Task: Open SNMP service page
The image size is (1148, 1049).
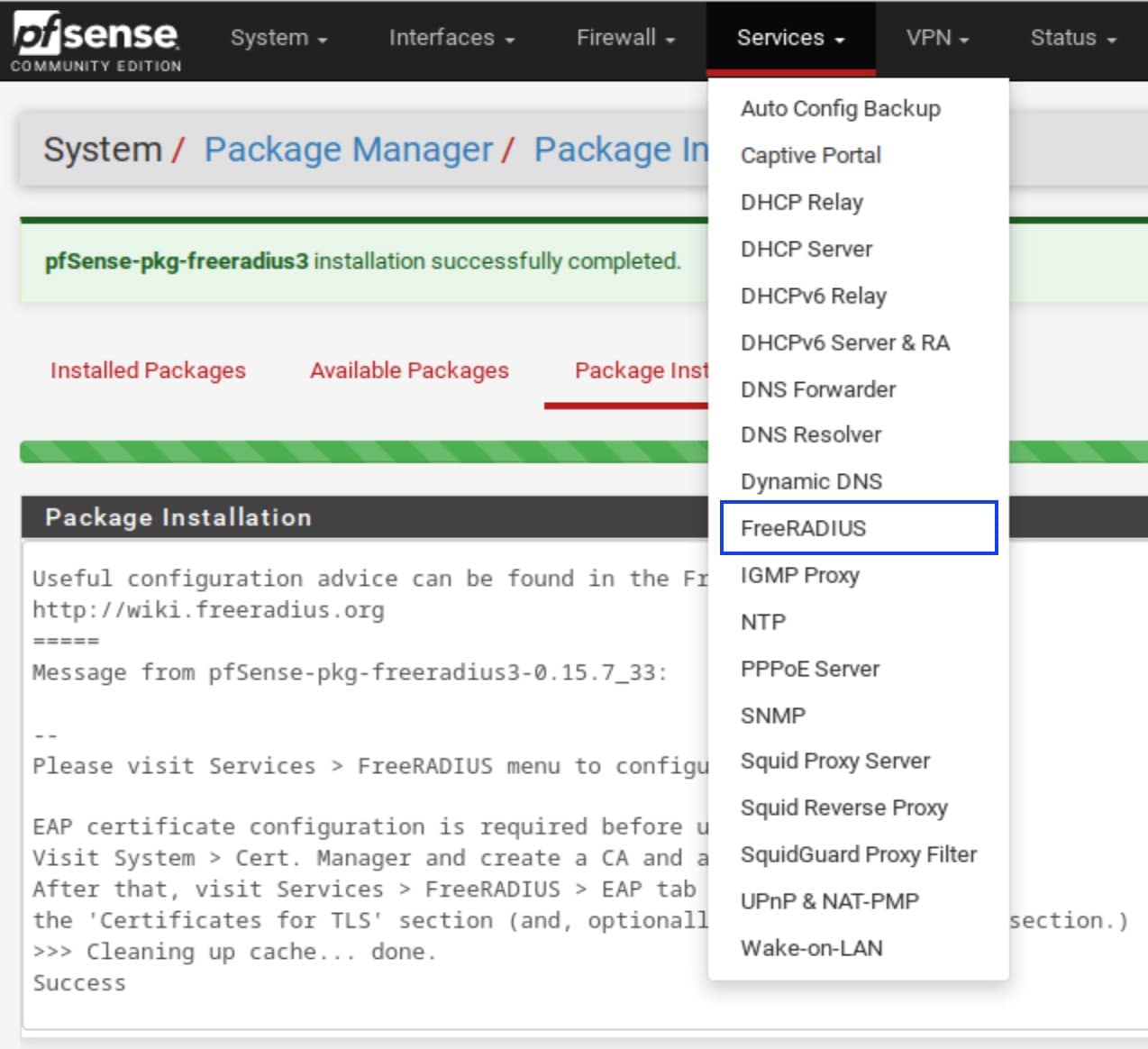Action: pyautogui.click(x=858, y=716)
